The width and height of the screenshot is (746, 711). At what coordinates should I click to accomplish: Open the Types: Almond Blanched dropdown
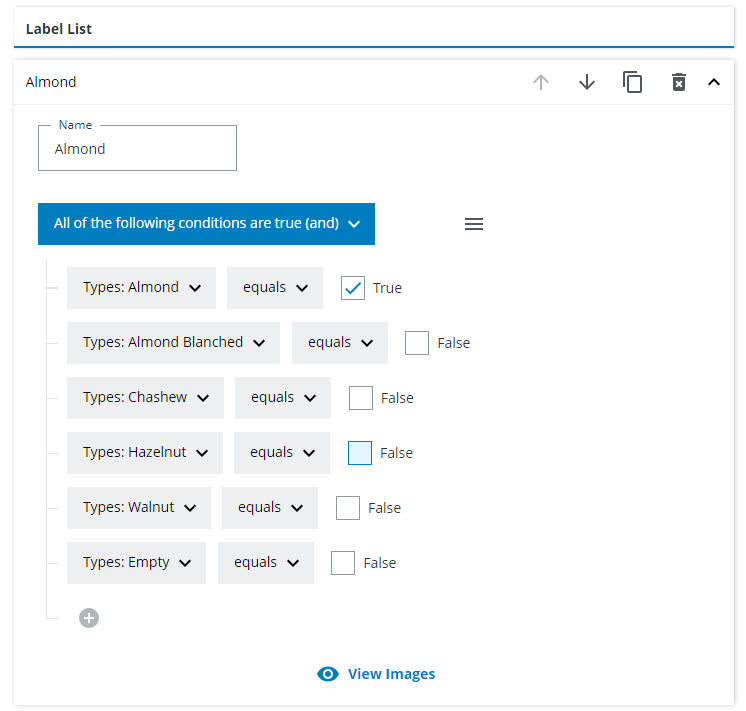click(x=173, y=343)
